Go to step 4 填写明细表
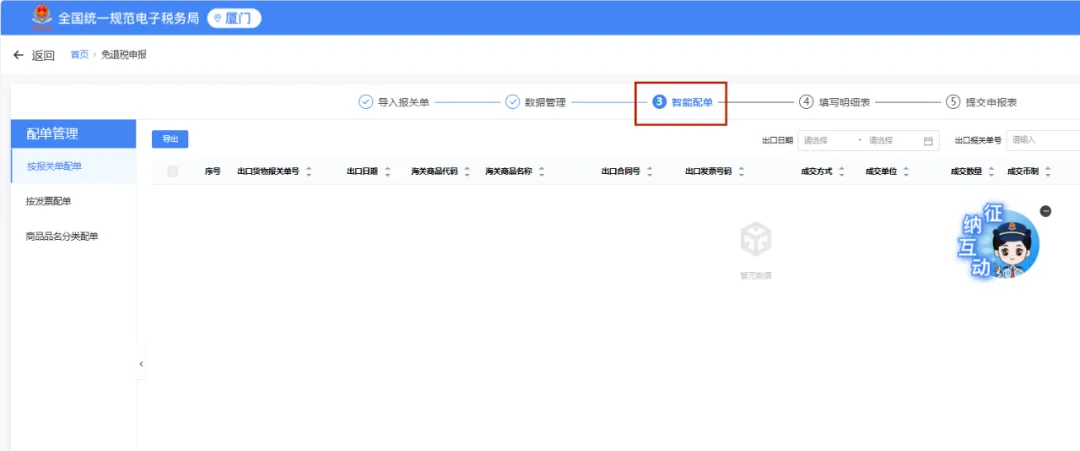 click(x=835, y=102)
